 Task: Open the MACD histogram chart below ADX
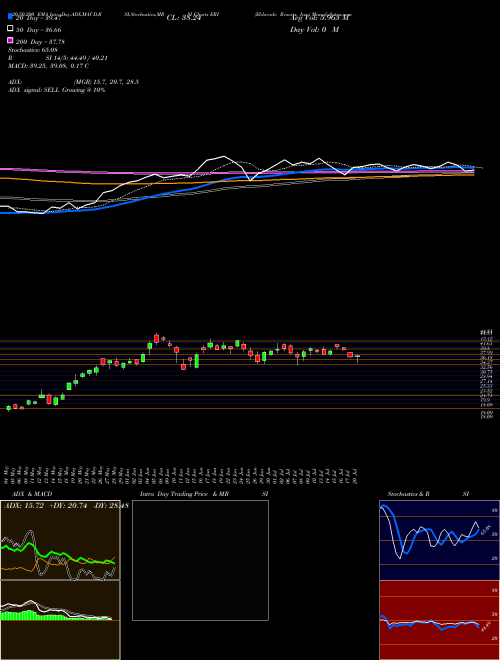click(x=60, y=620)
